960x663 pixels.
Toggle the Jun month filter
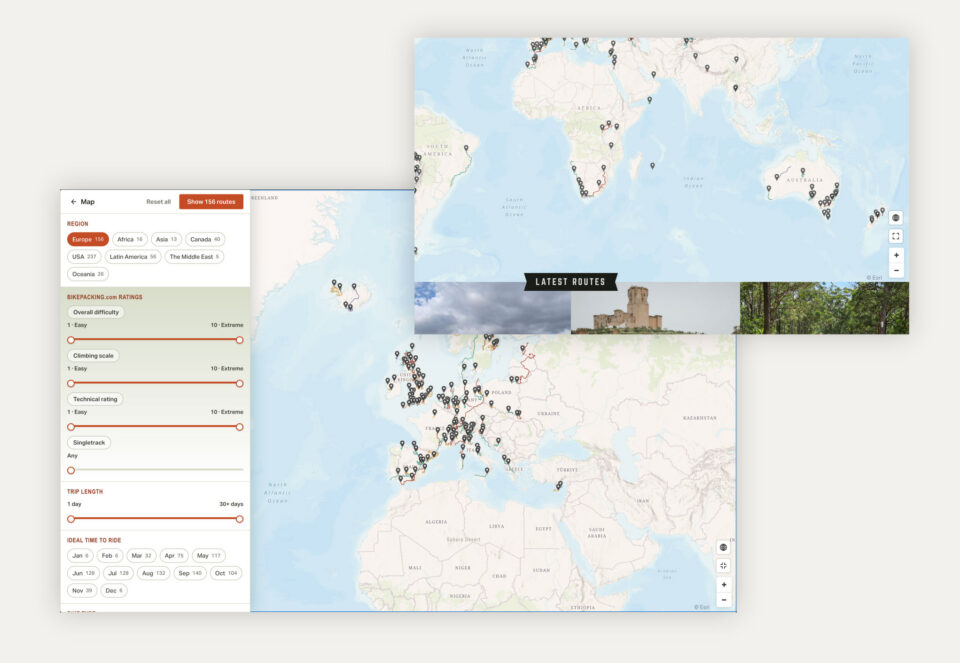coord(83,574)
